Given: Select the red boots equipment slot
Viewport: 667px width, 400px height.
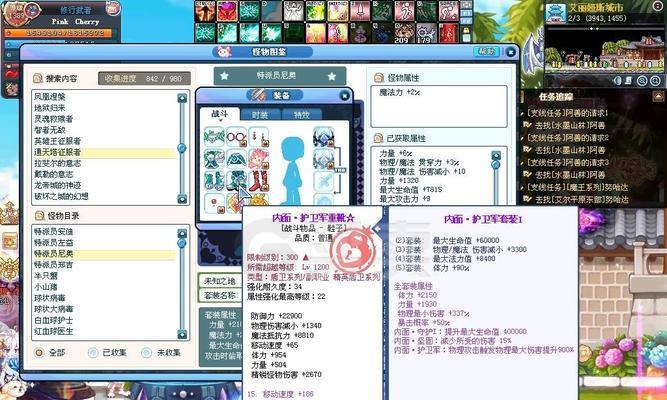Looking at the screenshot, I should coord(259,181).
